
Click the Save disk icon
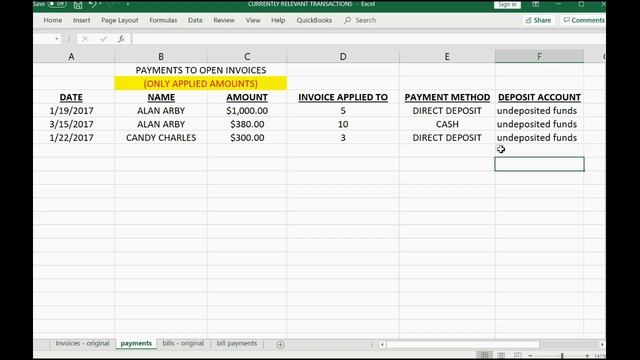[78, 4]
